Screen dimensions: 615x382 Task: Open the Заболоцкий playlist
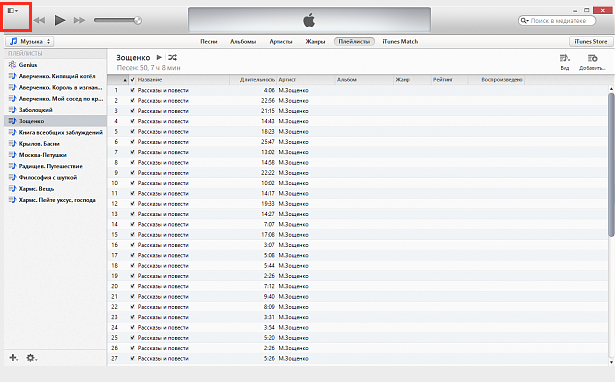click(55, 110)
